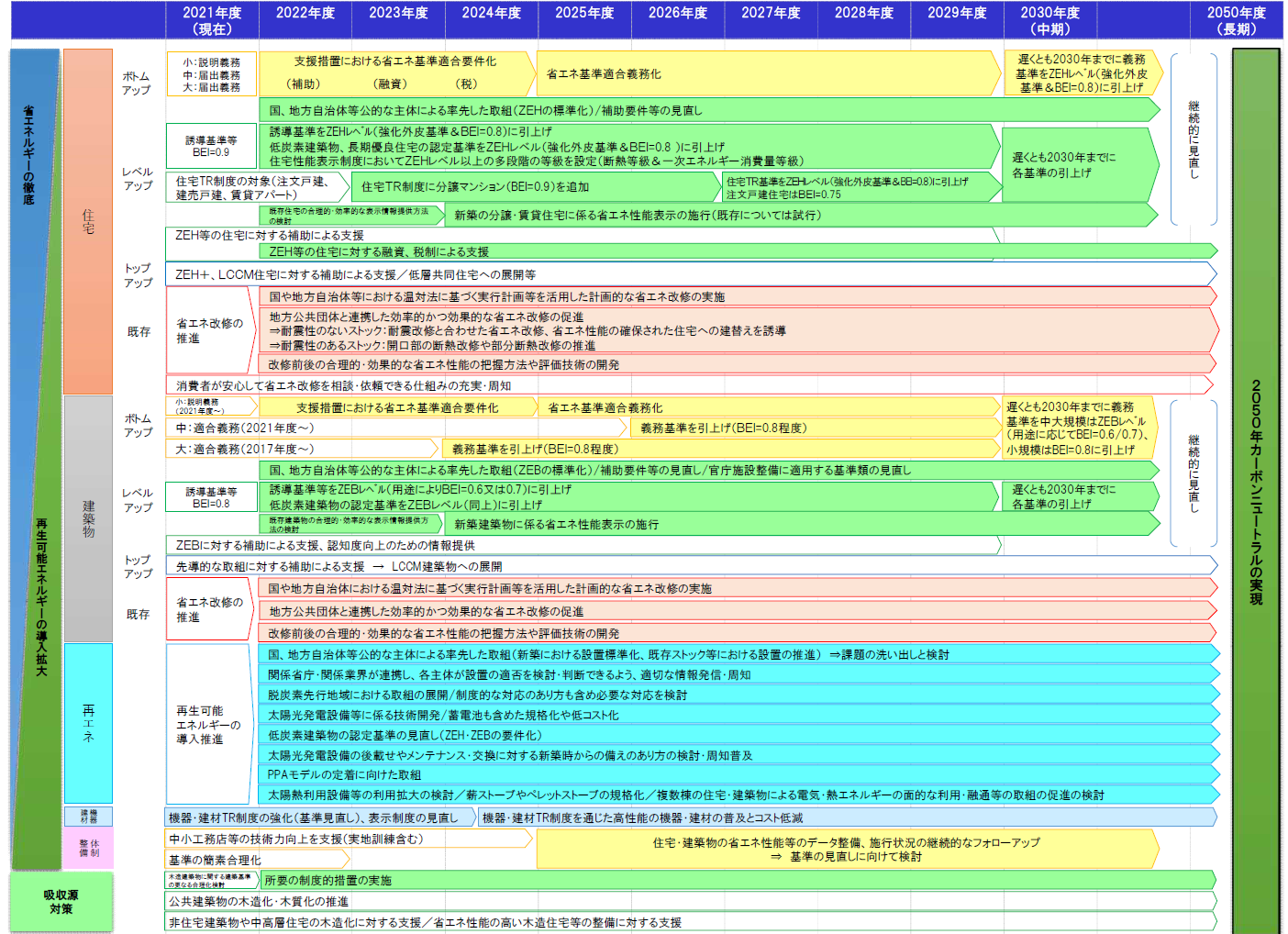Click the 2050年カーボンニュートラルの実現 vertical bar
This screenshot has width=1288, height=934.
point(1255,491)
